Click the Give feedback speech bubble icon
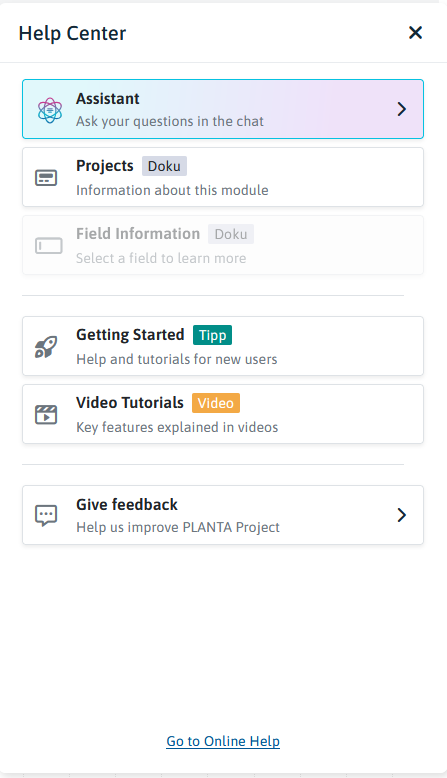This screenshot has height=778, width=447. (46, 516)
